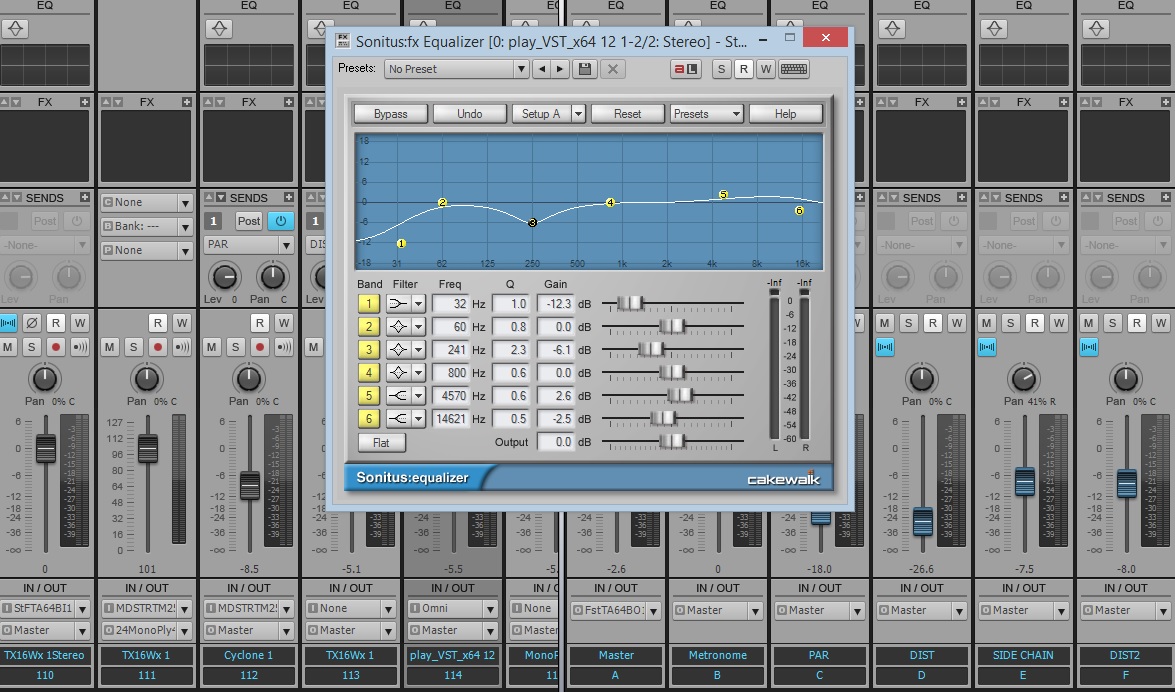Click the SIDE CHAIN volume fader

click(1024, 481)
